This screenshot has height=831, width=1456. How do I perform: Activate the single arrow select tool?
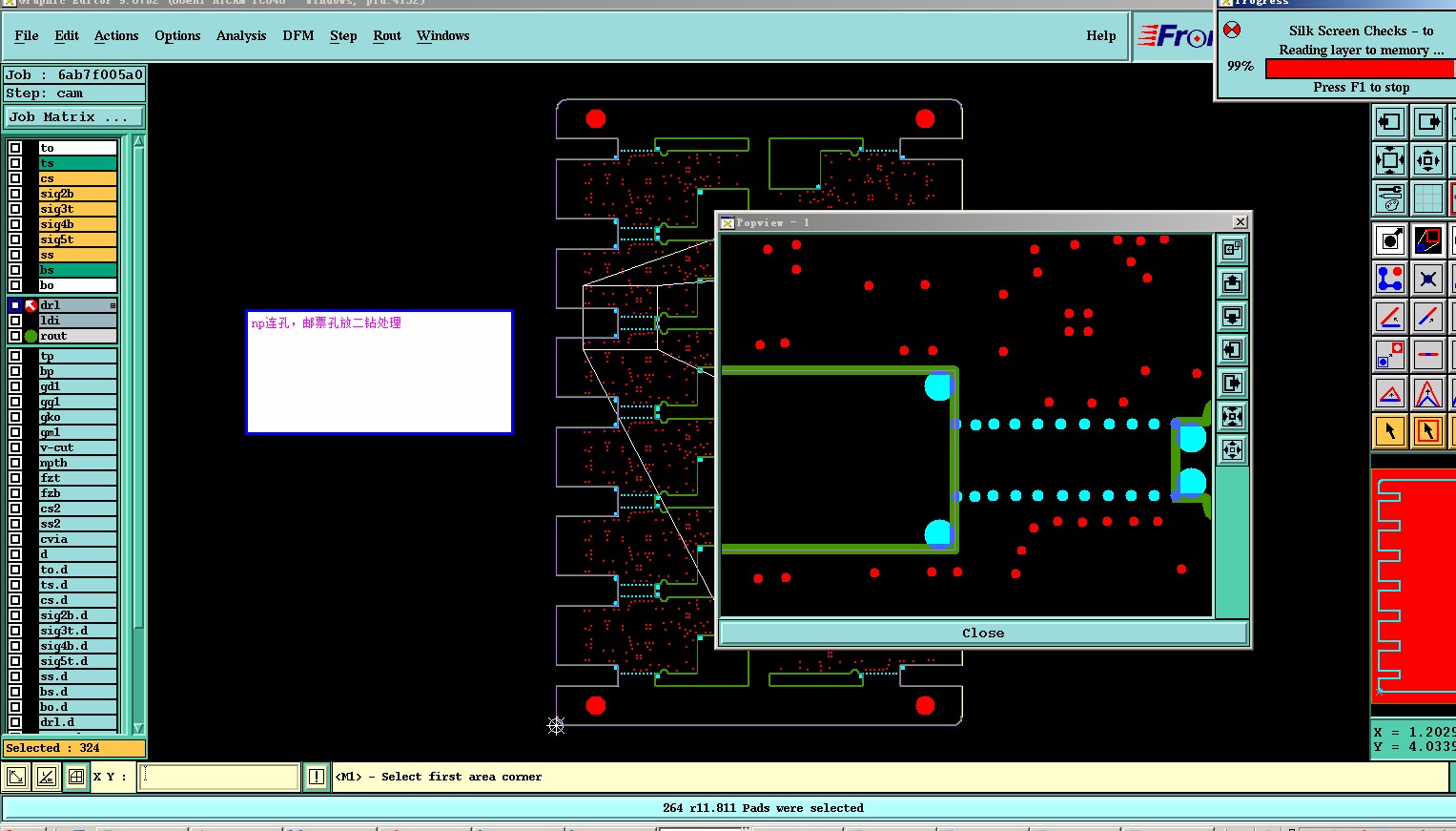(1390, 430)
